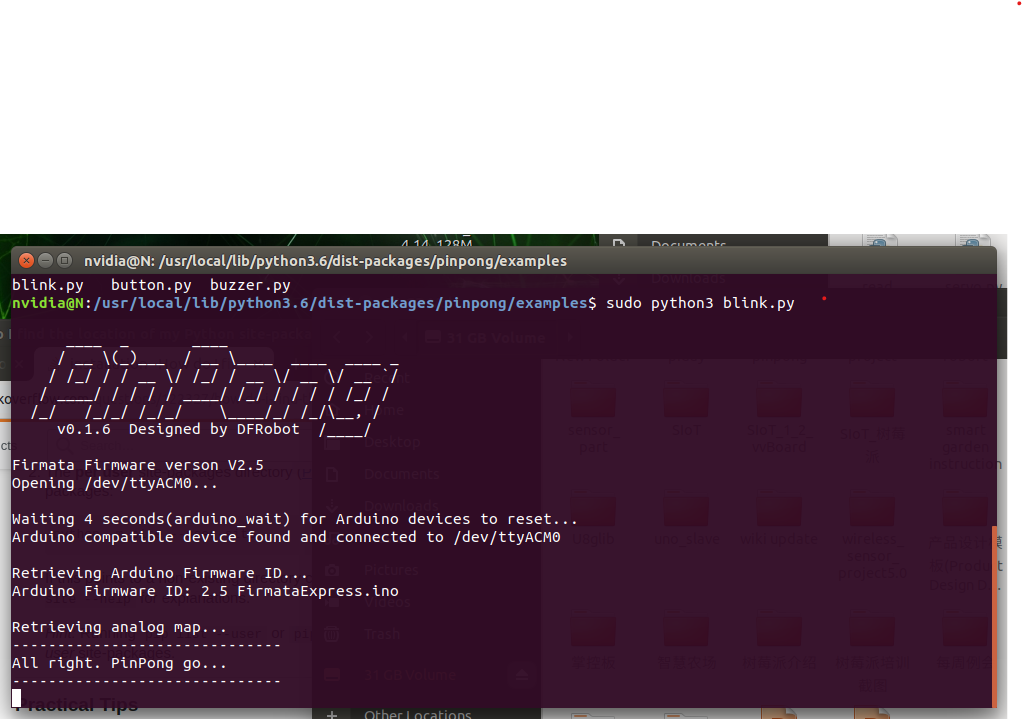Click the 'sudo python3 blink.py' command text
The image size is (1022, 719).
pyautogui.click(x=700, y=303)
